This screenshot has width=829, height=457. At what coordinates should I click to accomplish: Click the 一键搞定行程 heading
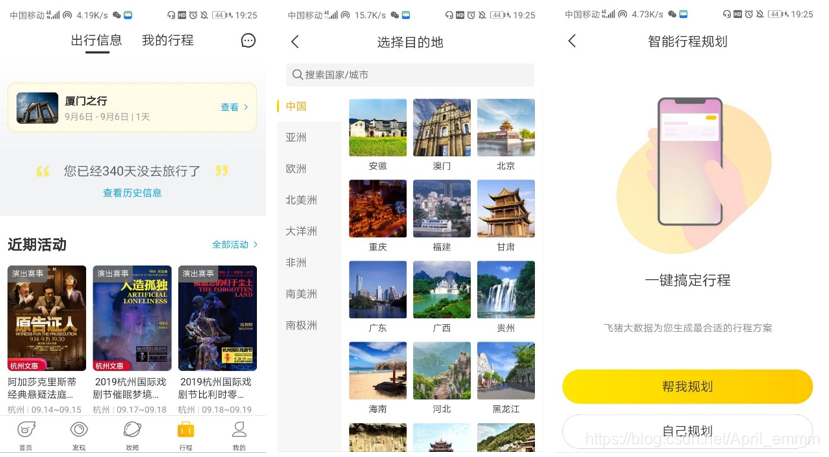tap(687, 280)
